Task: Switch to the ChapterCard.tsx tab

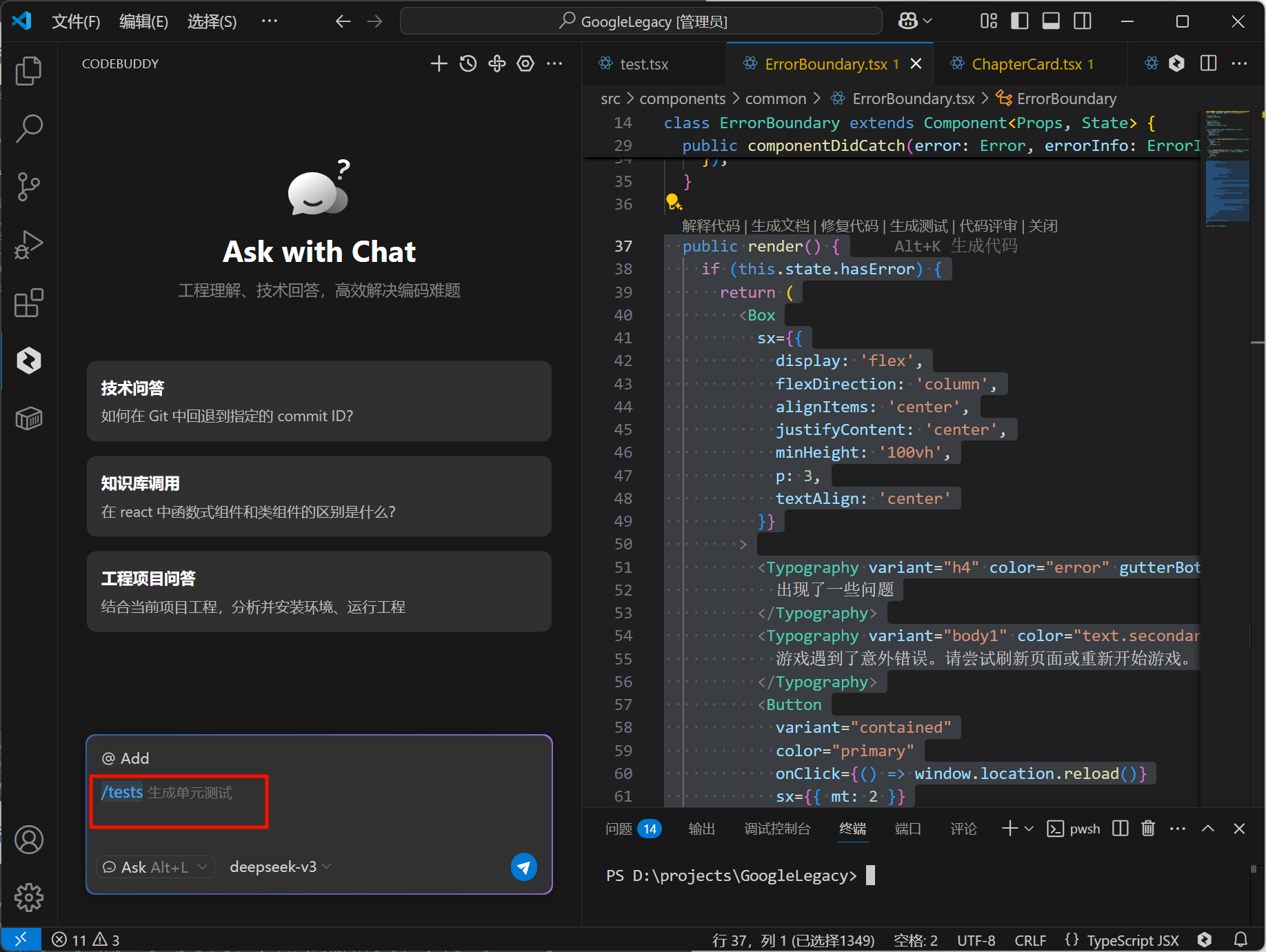Action: (x=1026, y=64)
